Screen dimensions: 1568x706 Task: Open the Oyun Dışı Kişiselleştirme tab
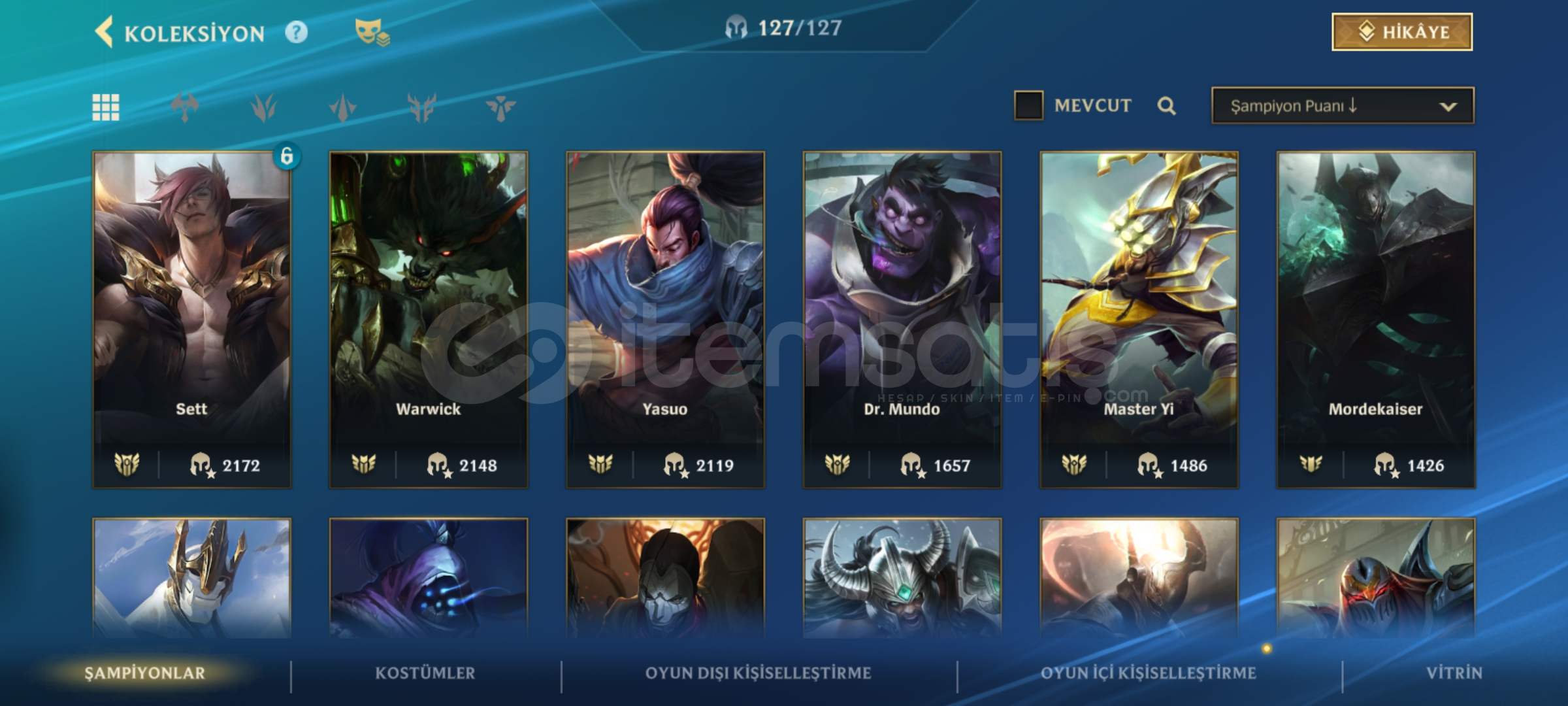coord(759,673)
